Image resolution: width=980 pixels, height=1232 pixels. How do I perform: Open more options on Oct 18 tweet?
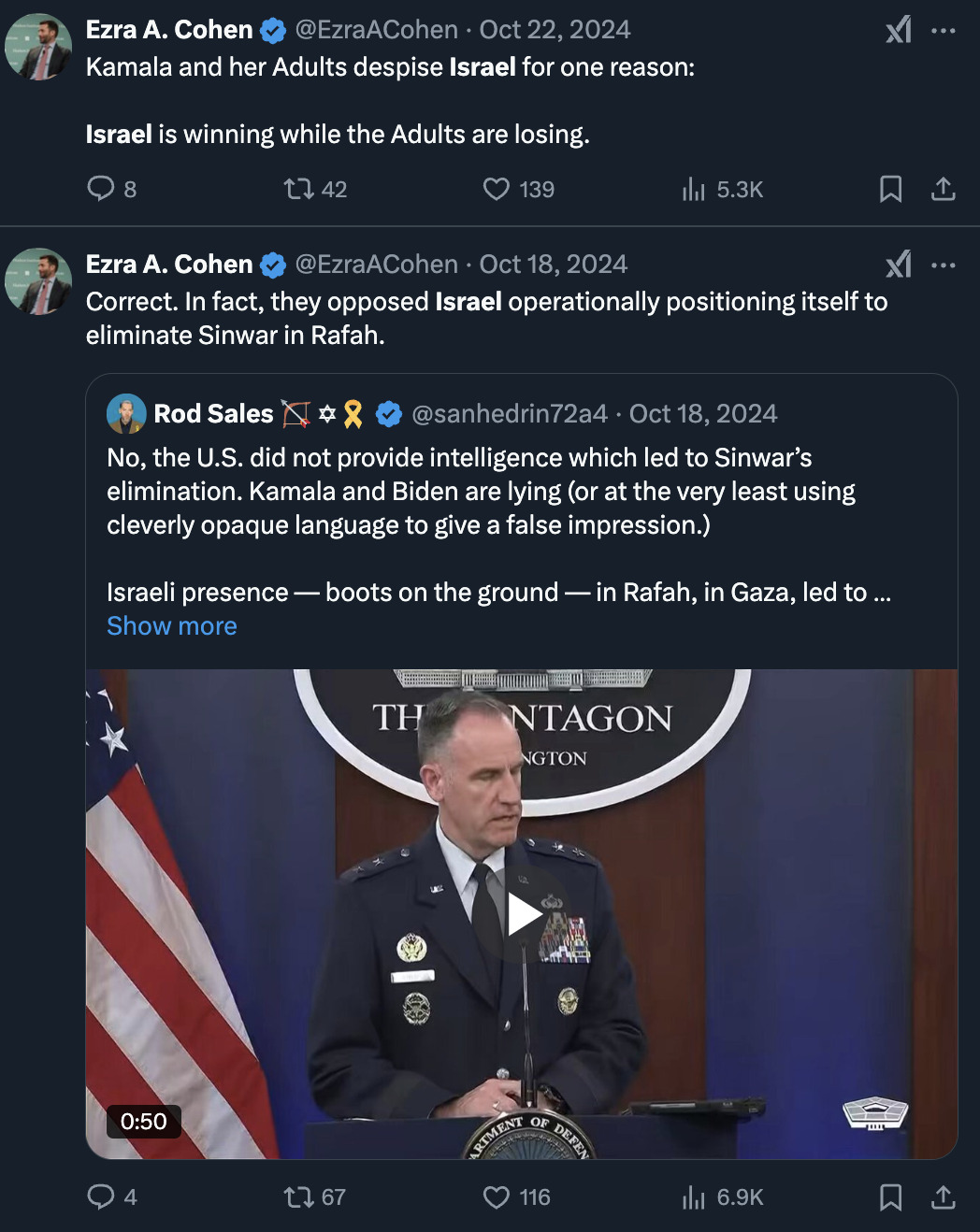944,265
